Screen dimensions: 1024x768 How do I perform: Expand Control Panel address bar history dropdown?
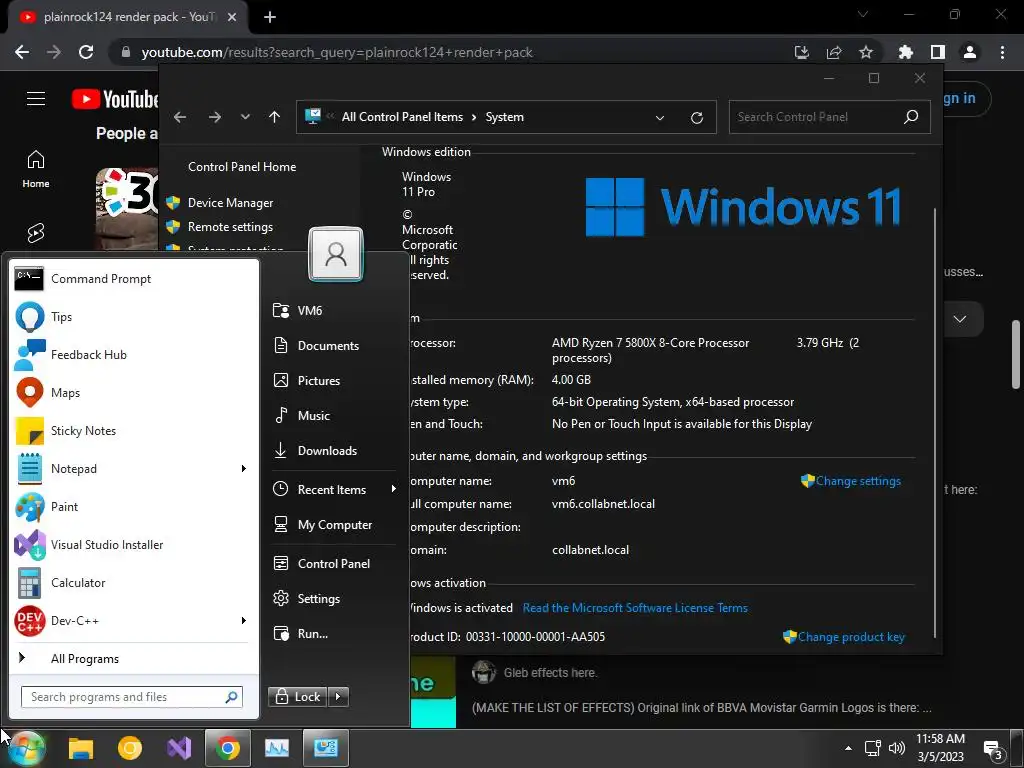(x=660, y=118)
